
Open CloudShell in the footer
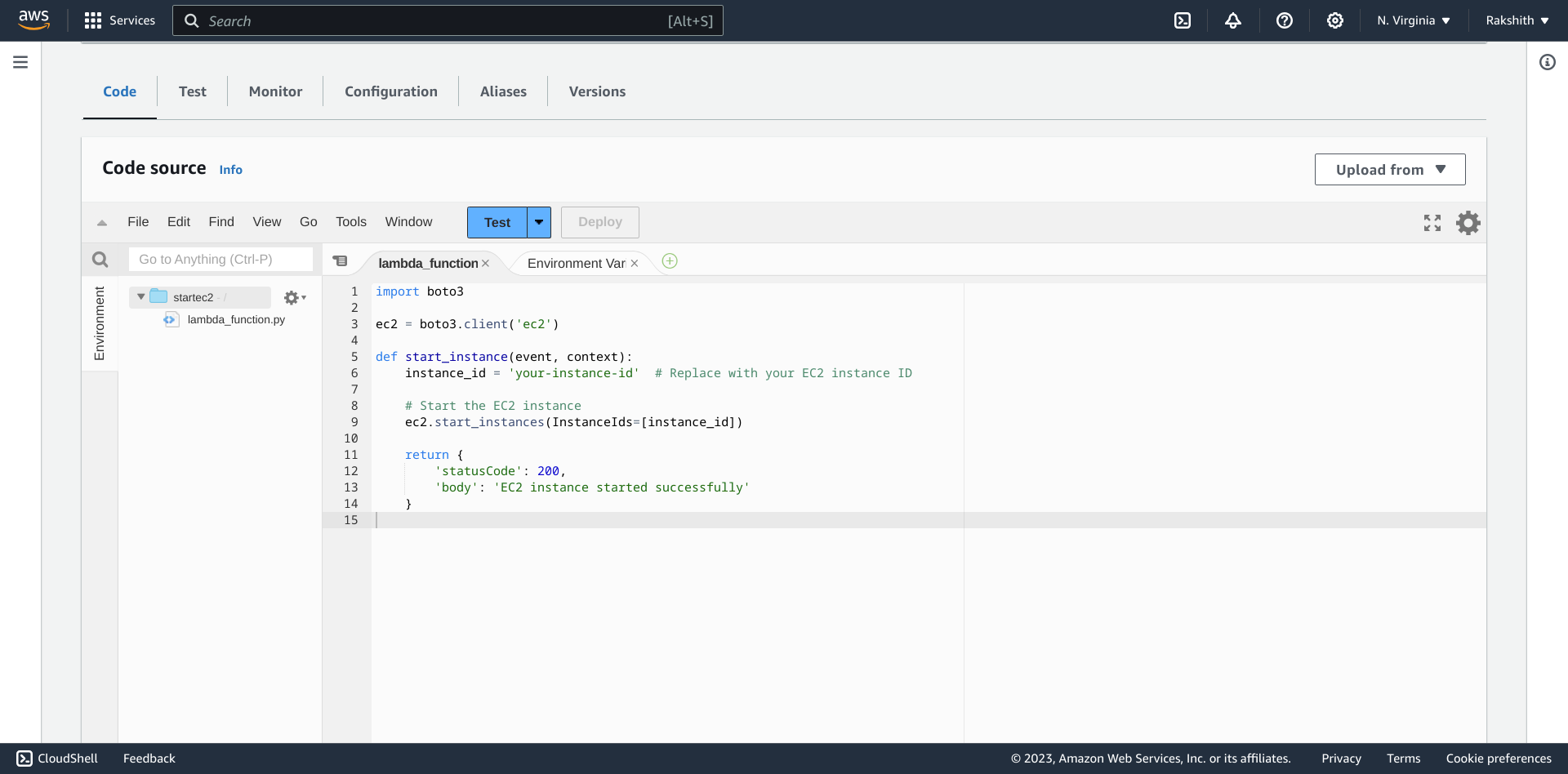click(x=57, y=758)
